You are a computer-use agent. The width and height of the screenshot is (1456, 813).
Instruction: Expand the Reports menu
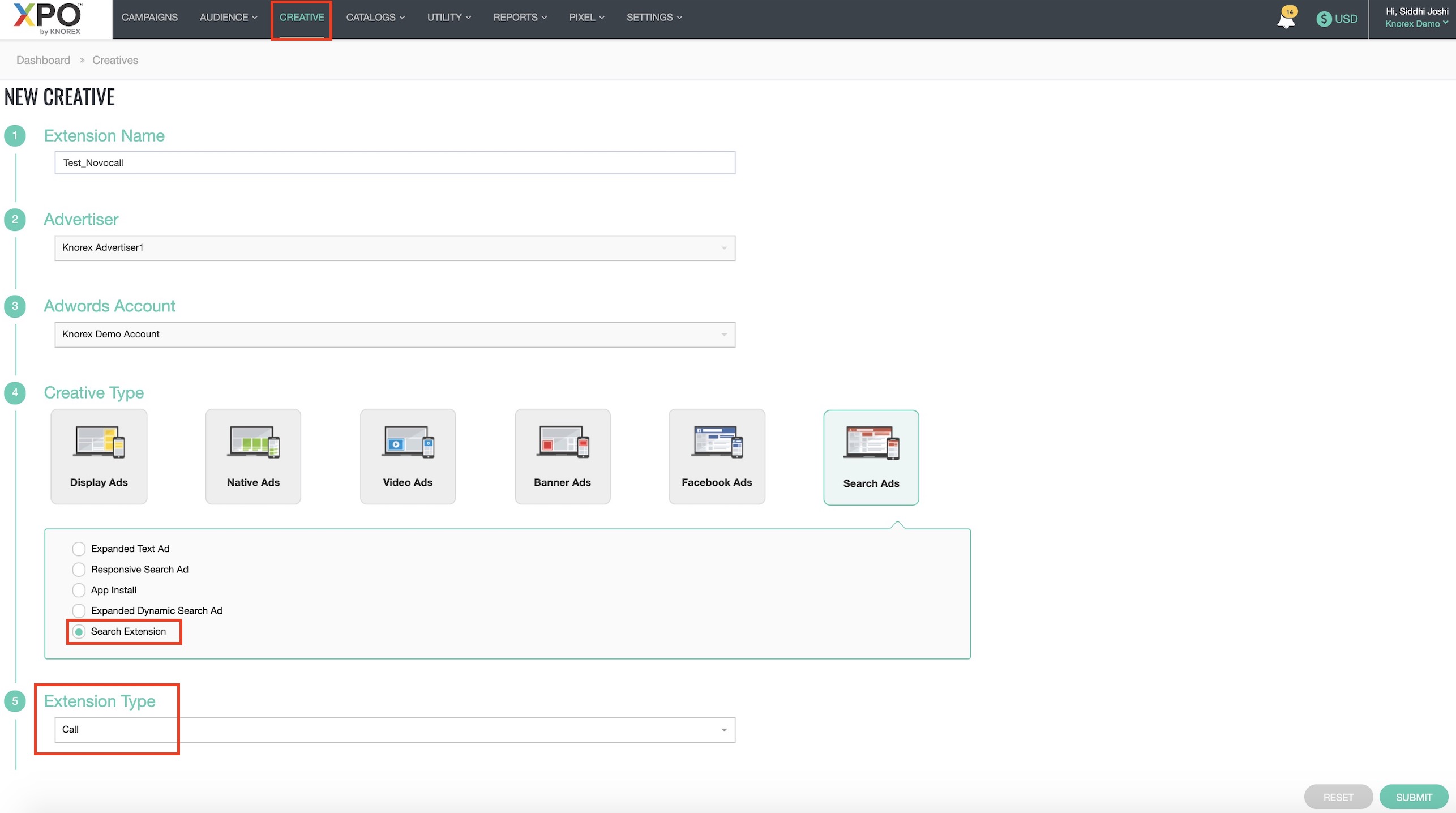(x=520, y=18)
